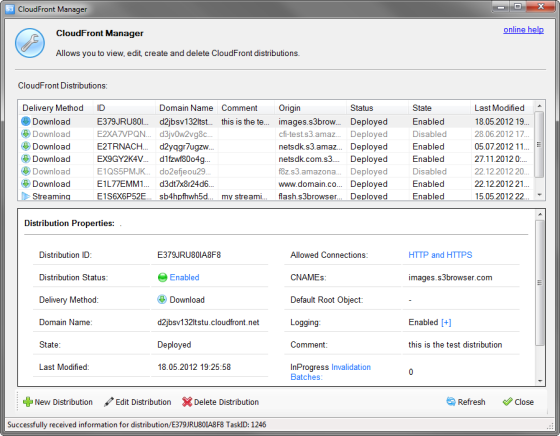
Task: Click the 'this is the te...' comment cell
Action: coord(245,122)
